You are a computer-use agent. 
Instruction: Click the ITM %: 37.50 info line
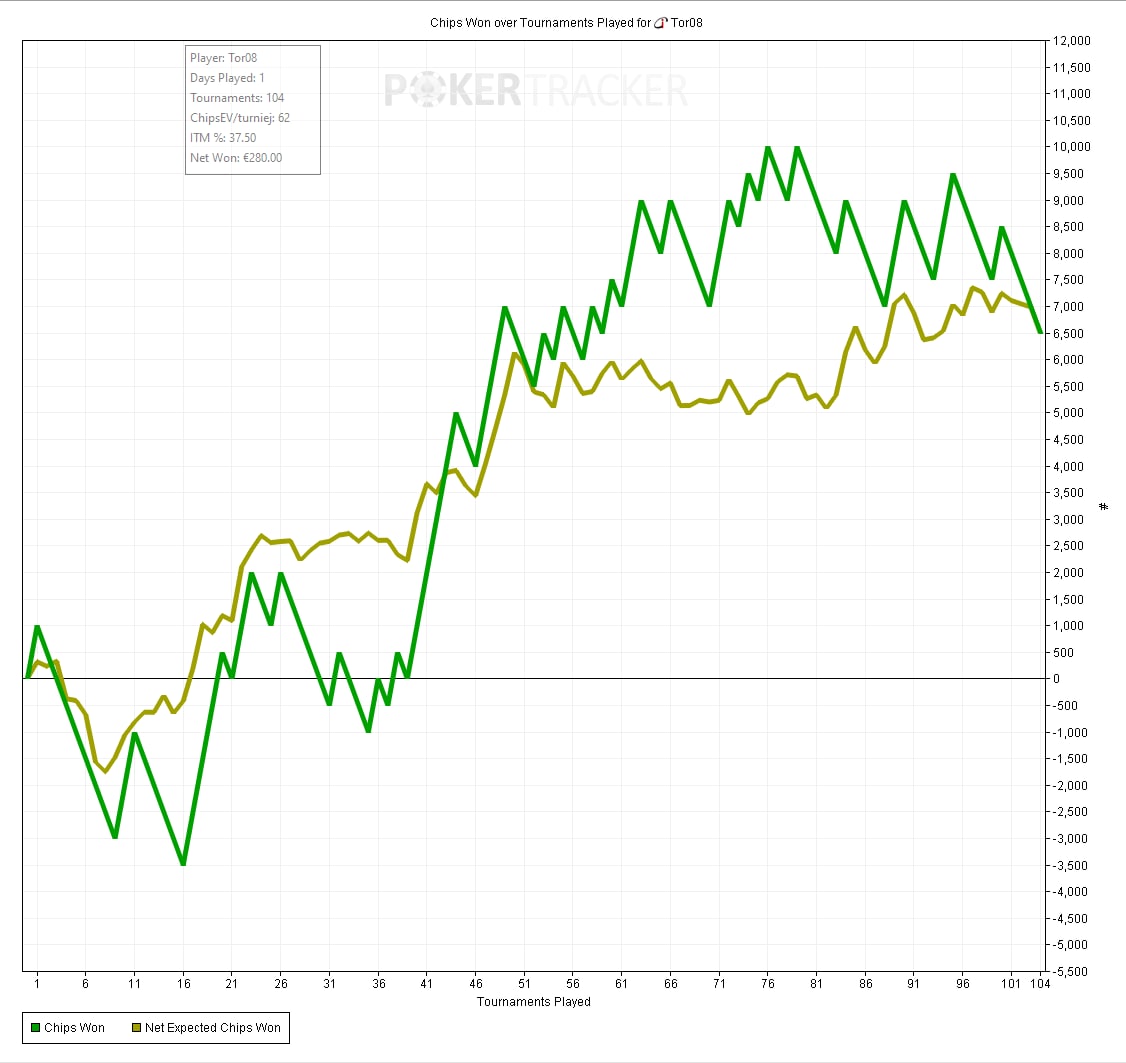(223, 138)
